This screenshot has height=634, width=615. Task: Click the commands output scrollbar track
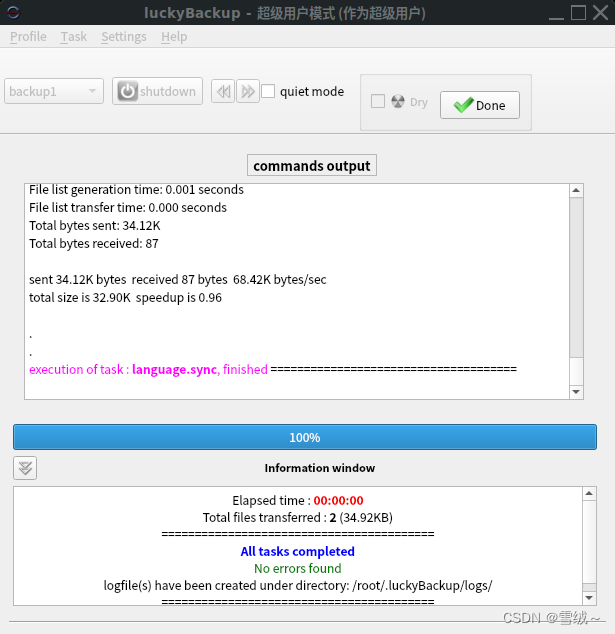(576, 279)
